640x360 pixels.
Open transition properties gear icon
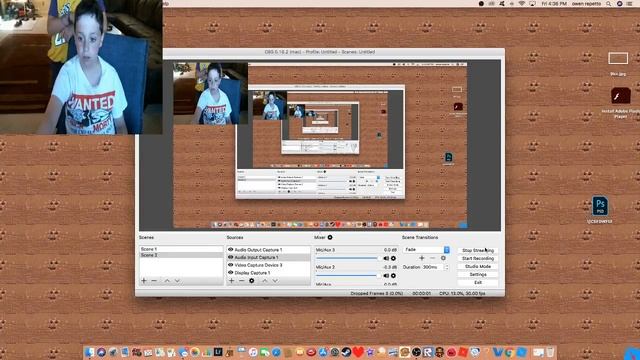[443, 258]
